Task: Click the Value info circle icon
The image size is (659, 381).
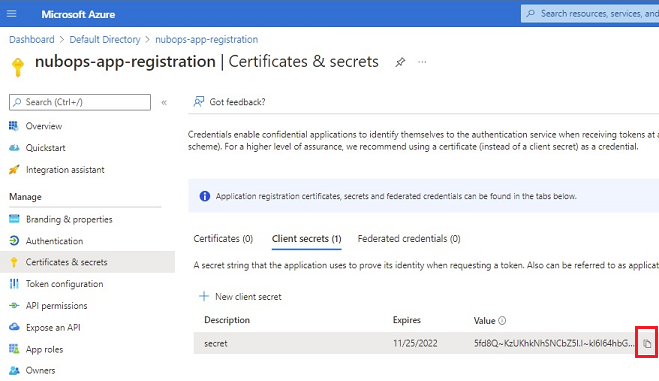Action: (x=502, y=321)
